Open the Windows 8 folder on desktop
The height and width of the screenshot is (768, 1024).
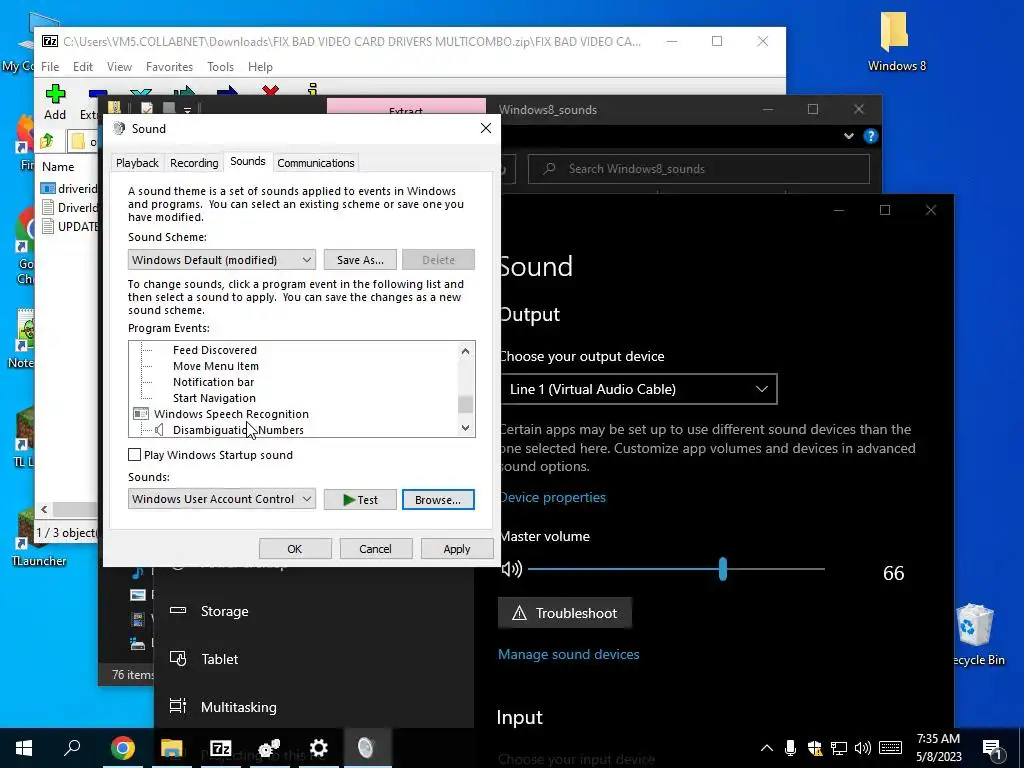point(896,42)
